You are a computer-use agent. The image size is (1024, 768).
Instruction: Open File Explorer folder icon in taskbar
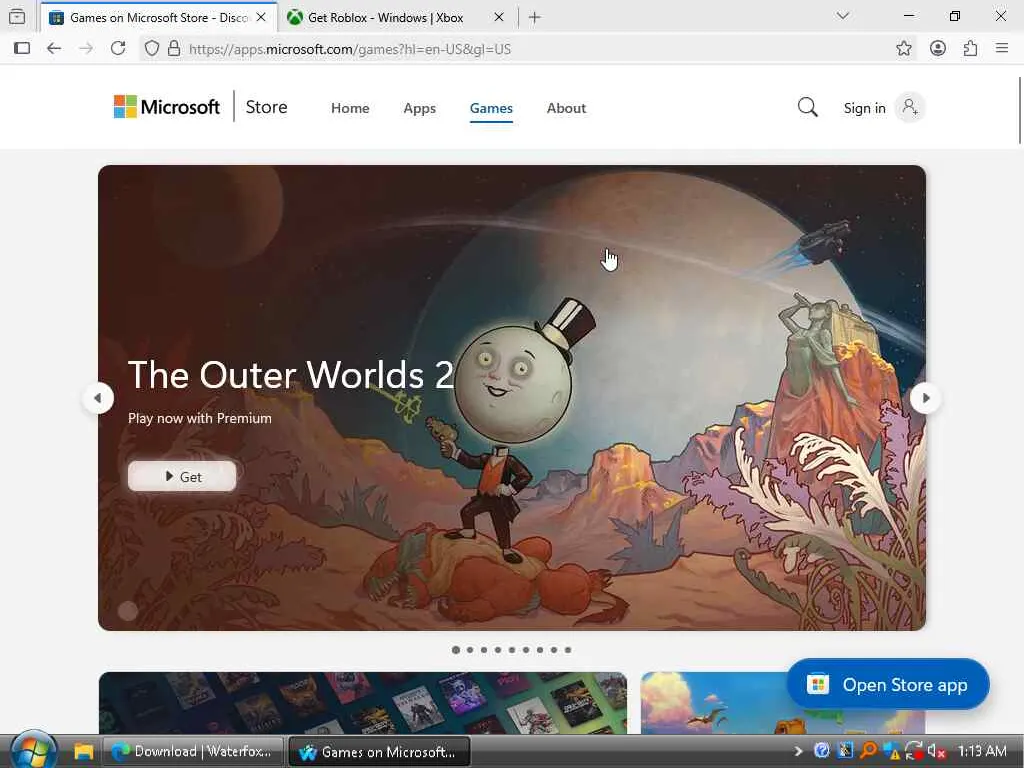click(84, 752)
